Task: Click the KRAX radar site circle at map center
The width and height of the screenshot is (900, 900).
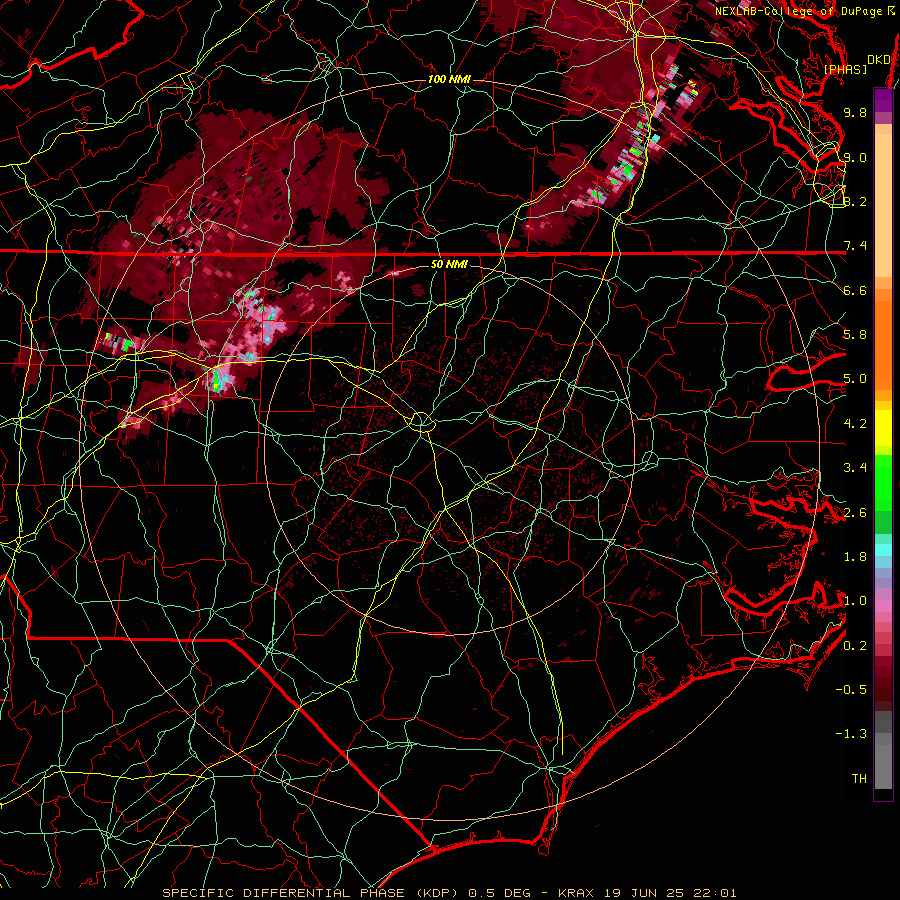Action: [421, 422]
